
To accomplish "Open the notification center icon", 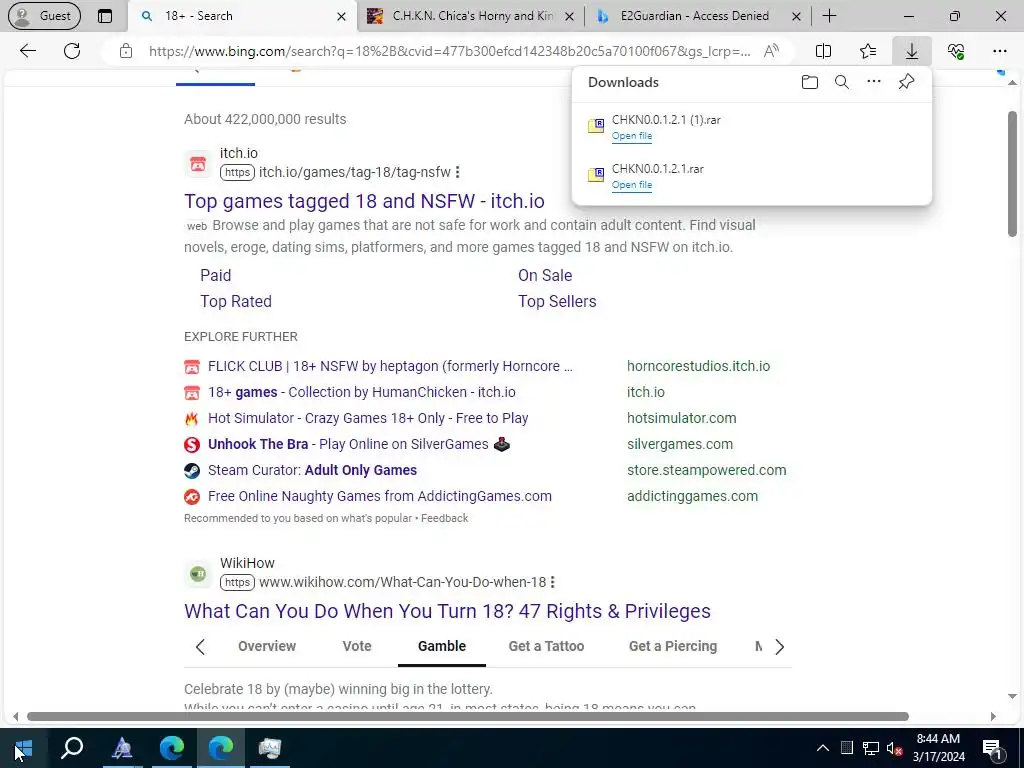I will 993,749.
